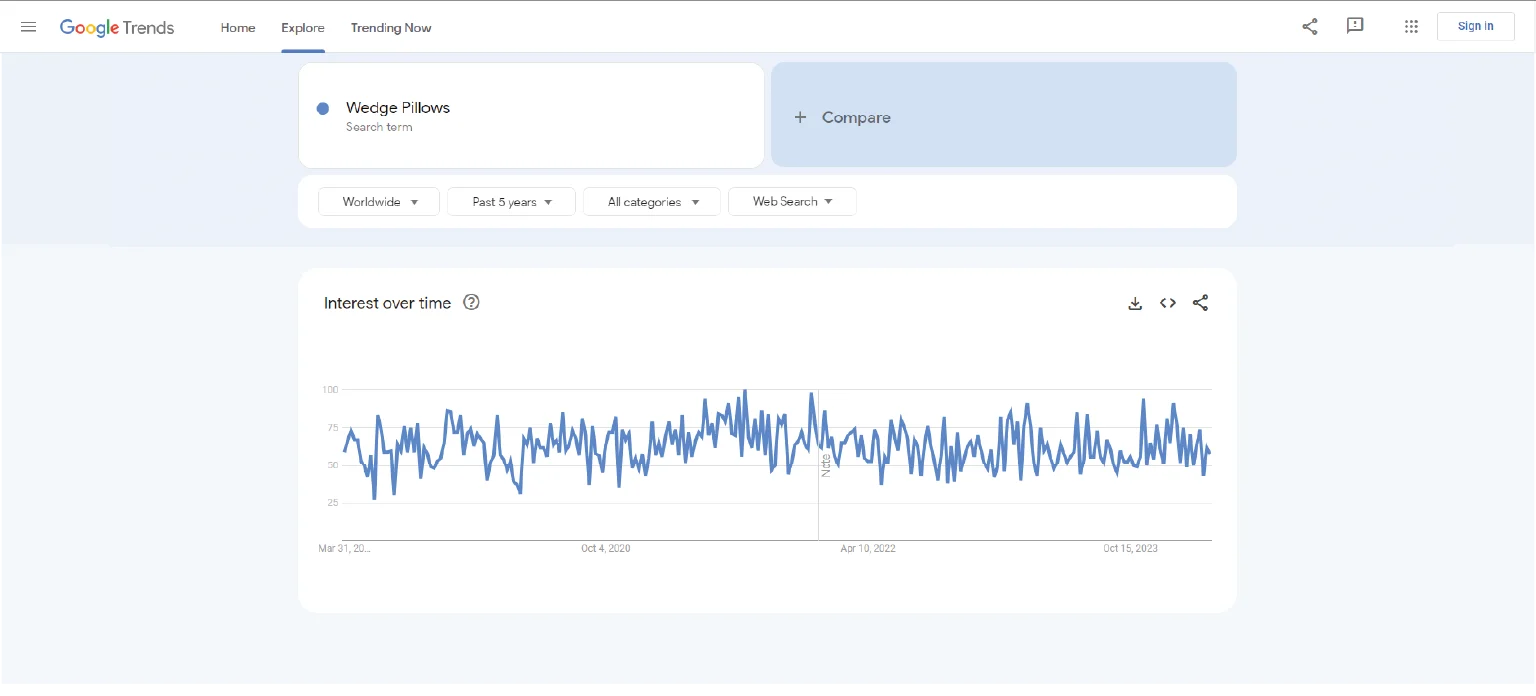The height and width of the screenshot is (696, 1536).
Task: Edit the Wedge Pillows search term
Action: (x=398, y=108)
